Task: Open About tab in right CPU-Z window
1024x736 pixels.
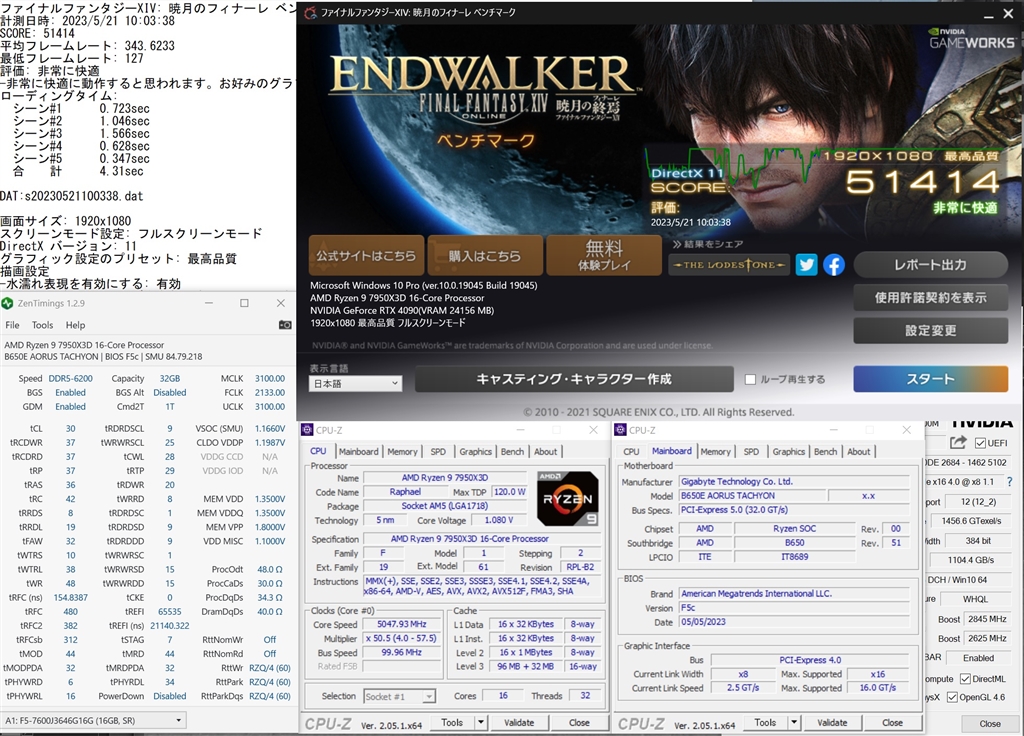Action: click(859, 451)
